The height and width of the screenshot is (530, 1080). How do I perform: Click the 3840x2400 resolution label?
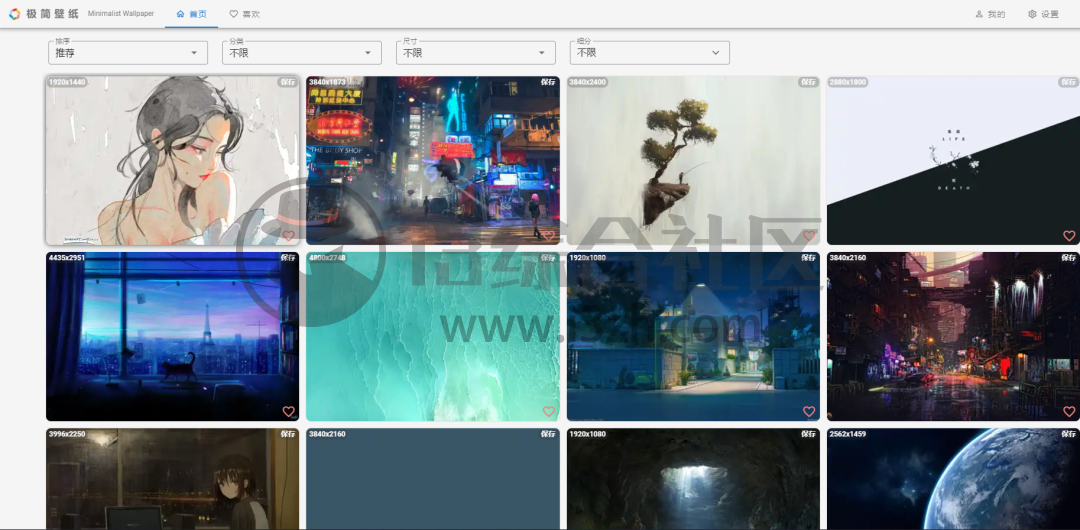pyautogui.click(x=588, y=82)
